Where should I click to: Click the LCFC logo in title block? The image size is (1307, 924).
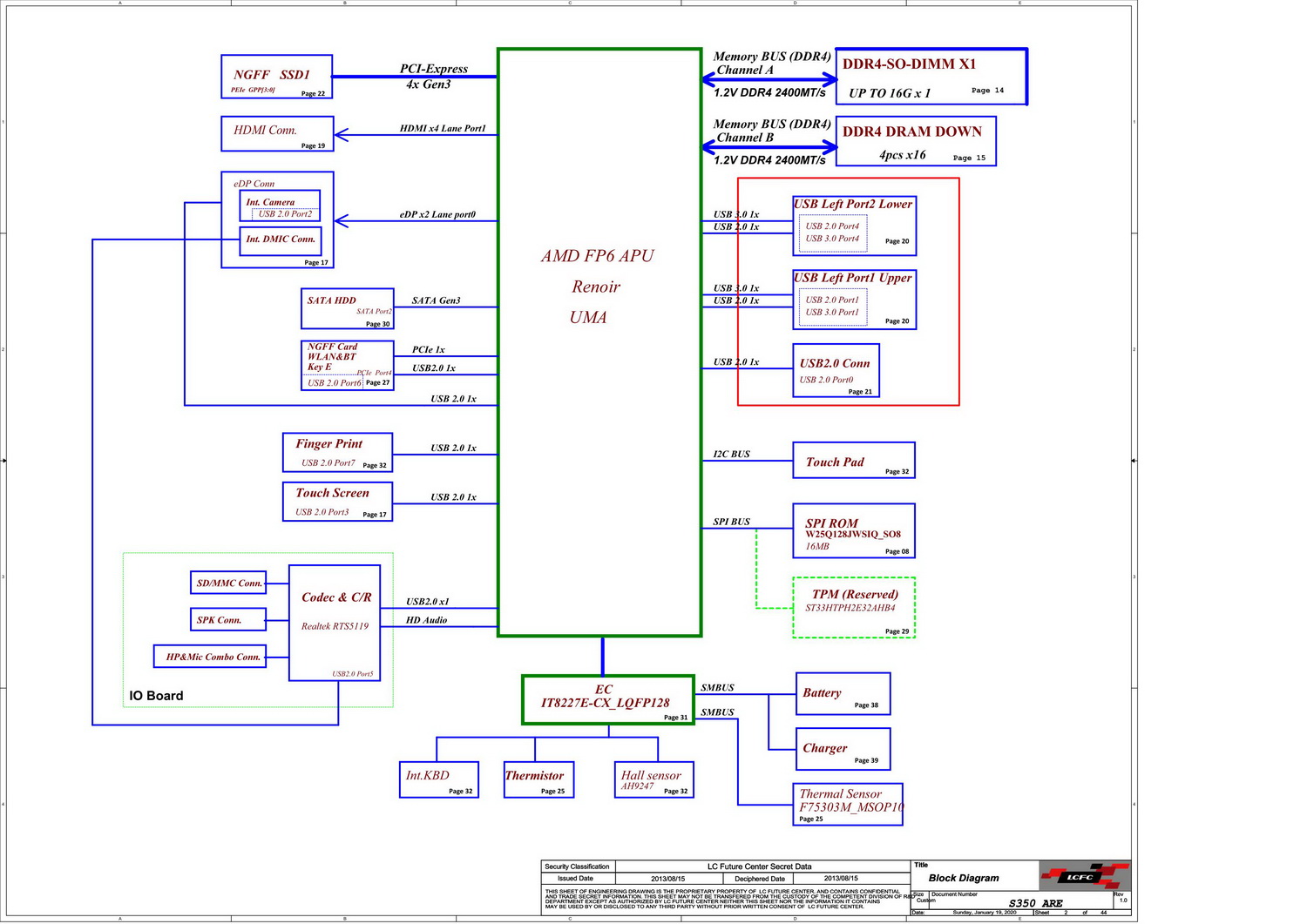click(1084, 876)
